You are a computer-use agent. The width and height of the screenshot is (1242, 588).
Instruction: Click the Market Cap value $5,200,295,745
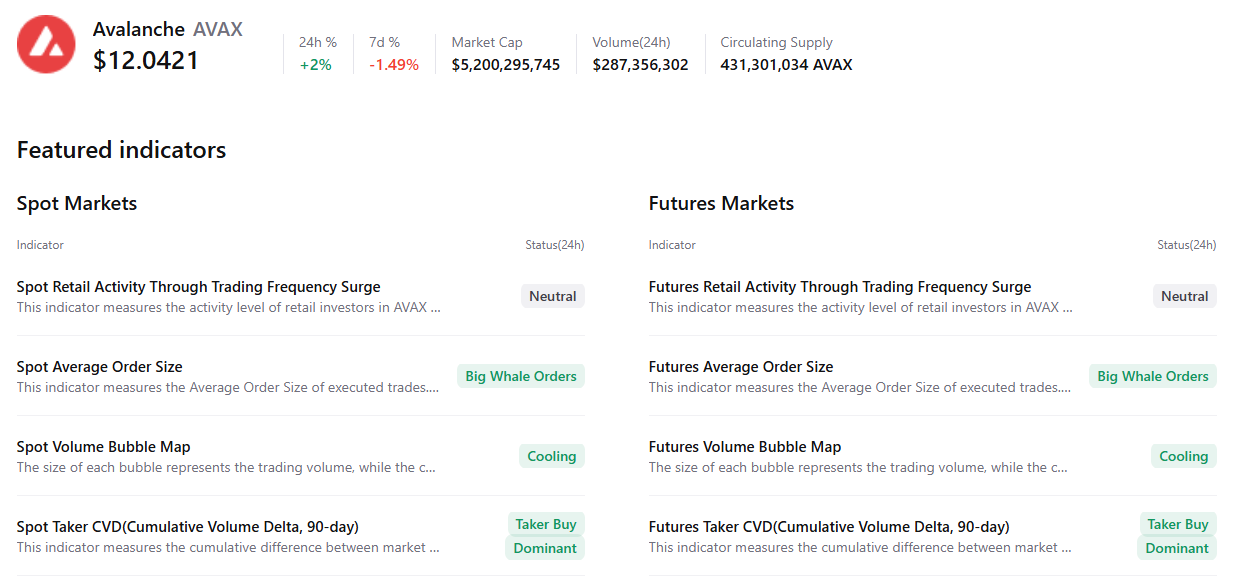pyautogui.click(x=505, y=65)
